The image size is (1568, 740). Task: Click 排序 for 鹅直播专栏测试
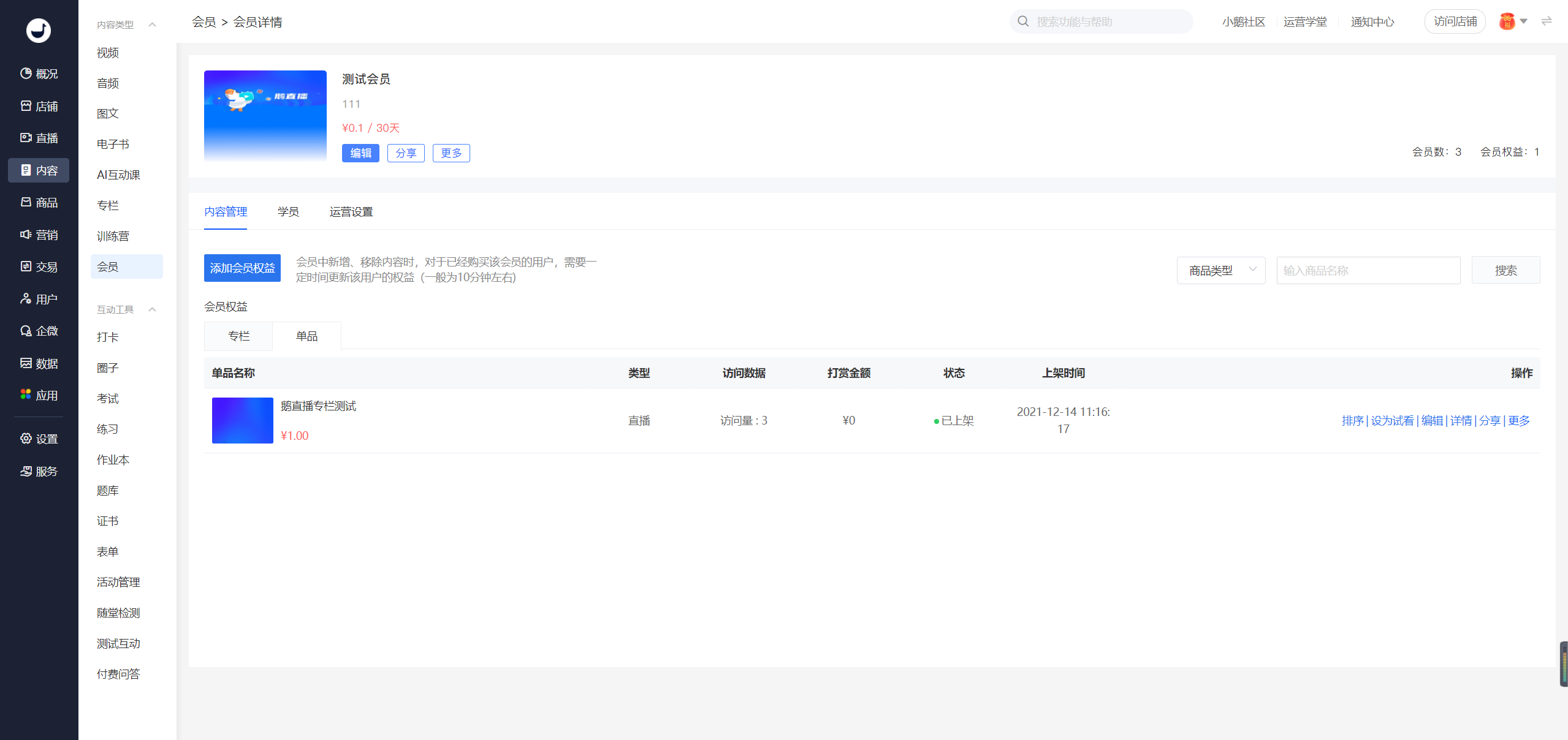[x=1352, y=420]
